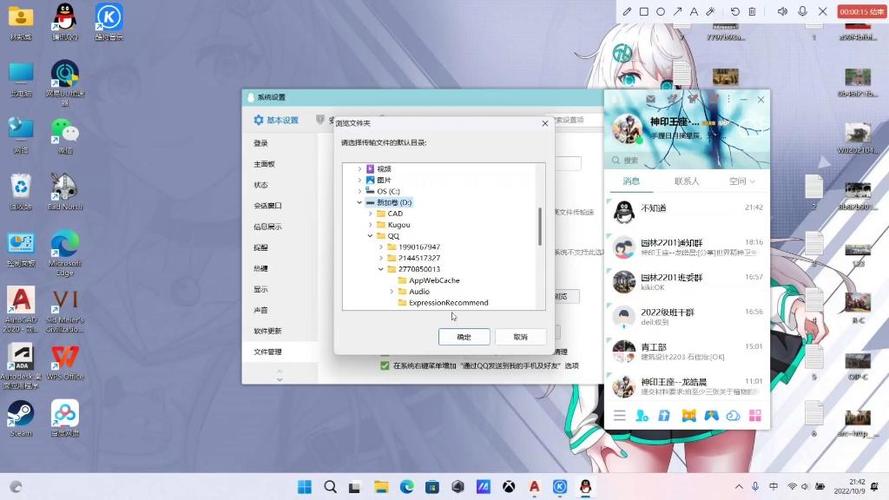Select the ExpressionRecommend folder
This screenshot has height=500, width=889.
448,303
